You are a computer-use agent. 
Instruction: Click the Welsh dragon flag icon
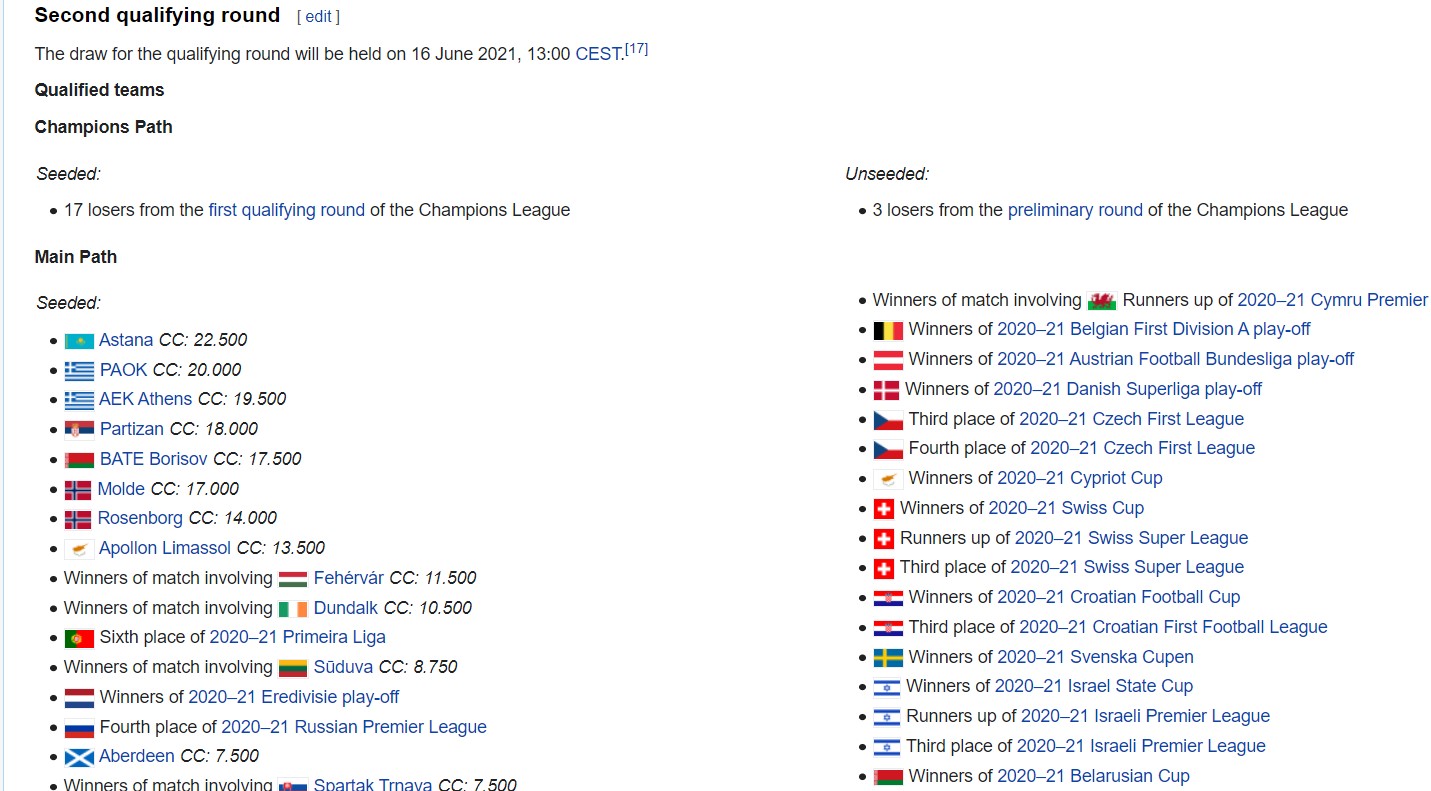pyautogui.click(x=1102, y=300)
